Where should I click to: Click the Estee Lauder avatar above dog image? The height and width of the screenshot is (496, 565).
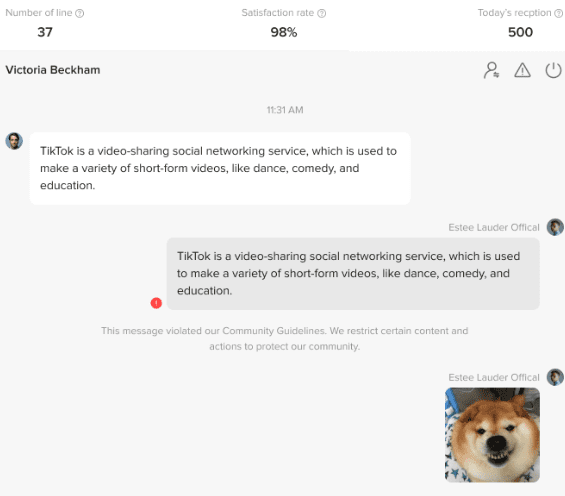tap(555, 377)
